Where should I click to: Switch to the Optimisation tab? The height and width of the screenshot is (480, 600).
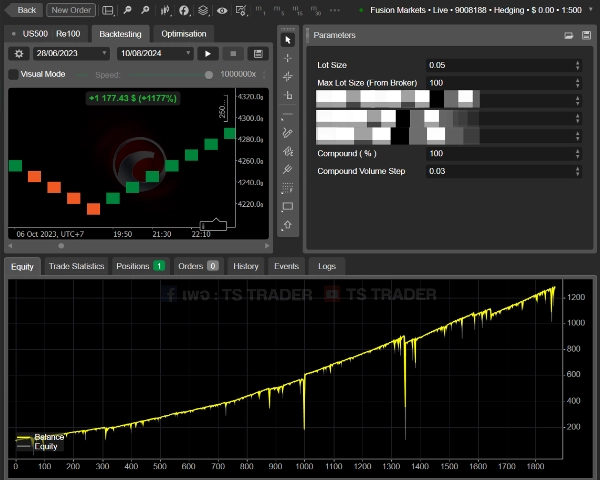(x=184, y=33)
